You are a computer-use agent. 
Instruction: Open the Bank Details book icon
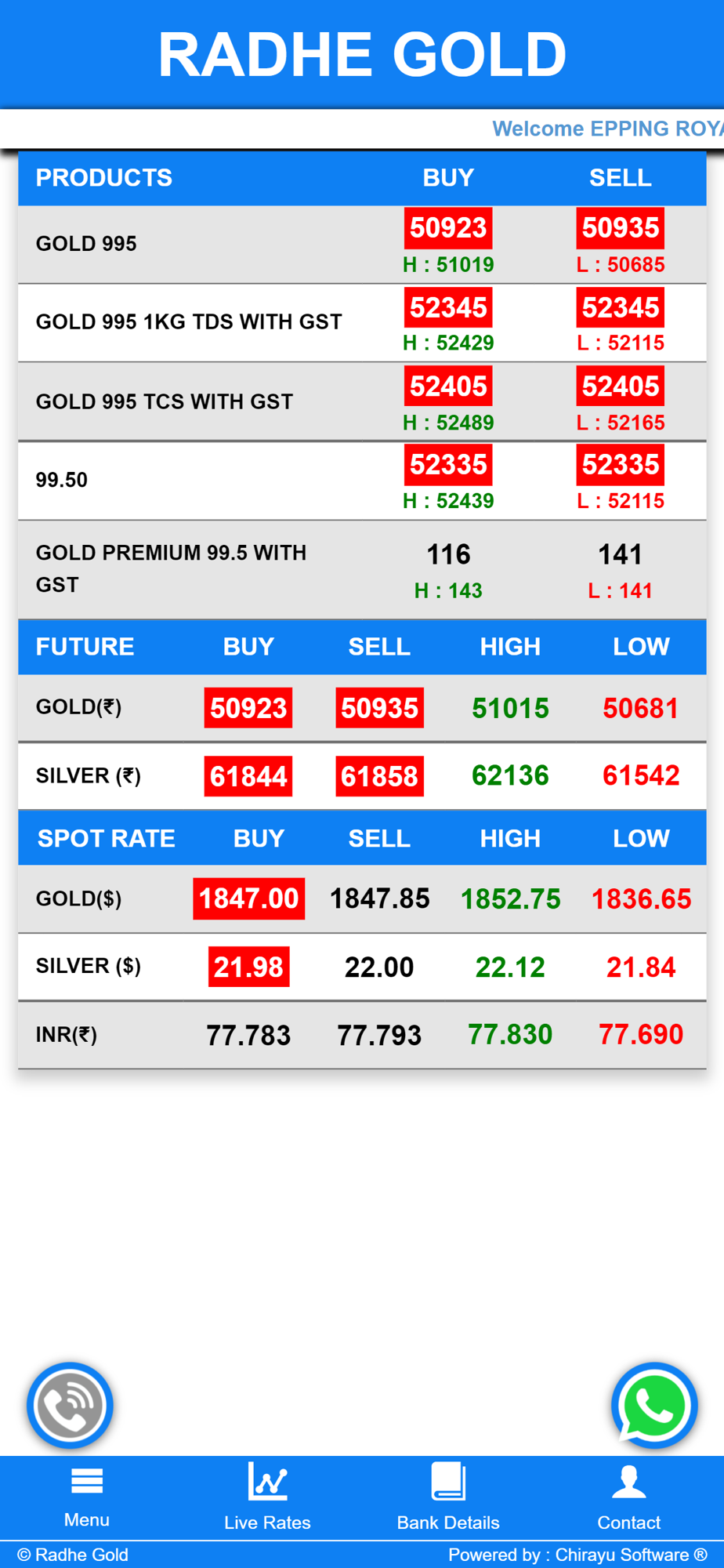(448, 1481)
